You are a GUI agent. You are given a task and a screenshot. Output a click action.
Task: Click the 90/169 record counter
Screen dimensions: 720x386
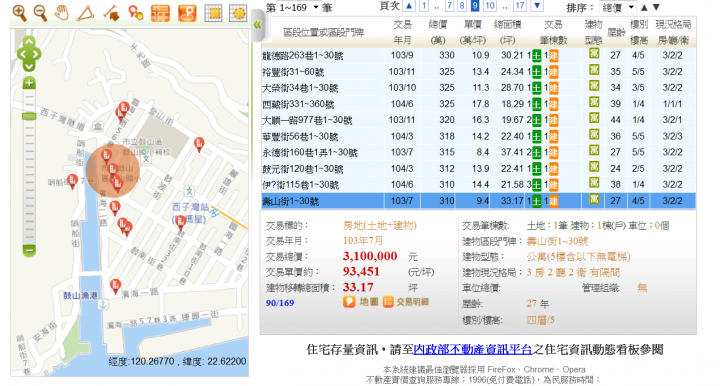(x=280, y=303)
